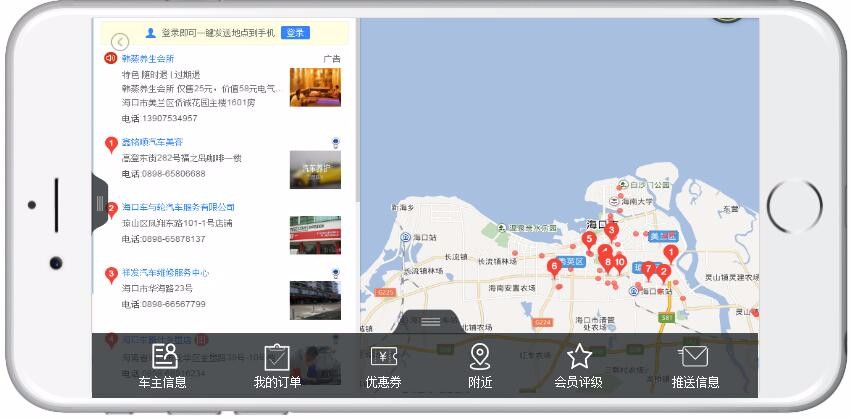Click the speaker ad icon beside 养生会所
The image size is (852, 418).
pos(111,58)
